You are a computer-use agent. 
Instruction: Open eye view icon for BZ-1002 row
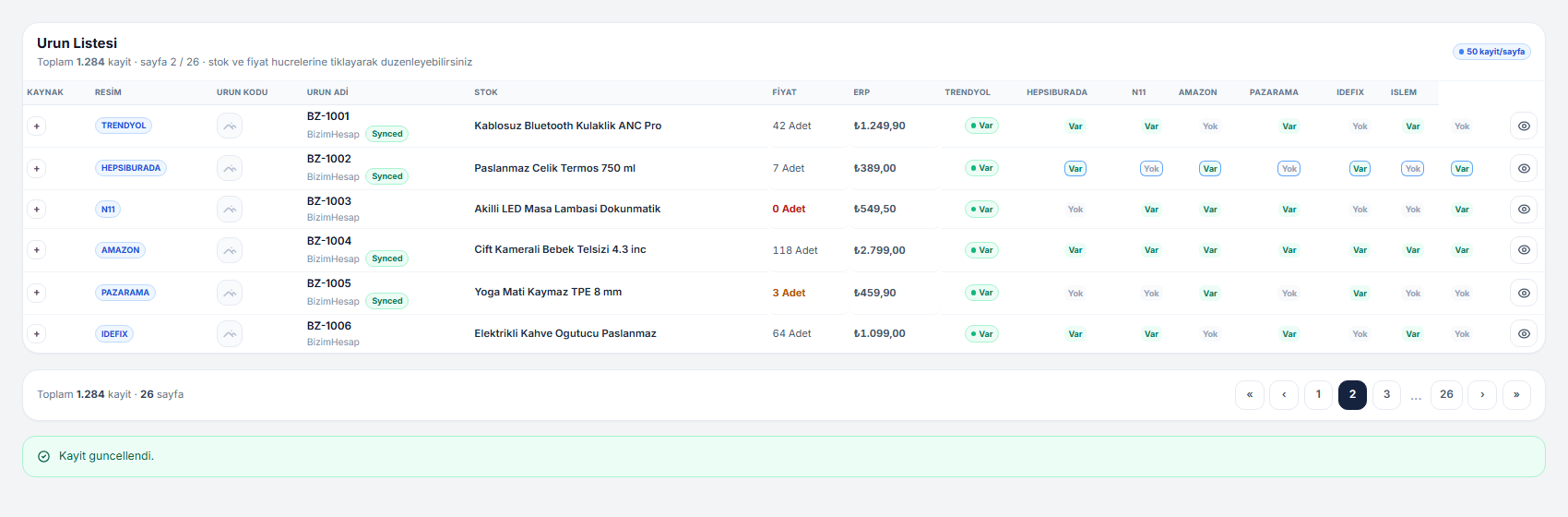tap(1524, 168)
